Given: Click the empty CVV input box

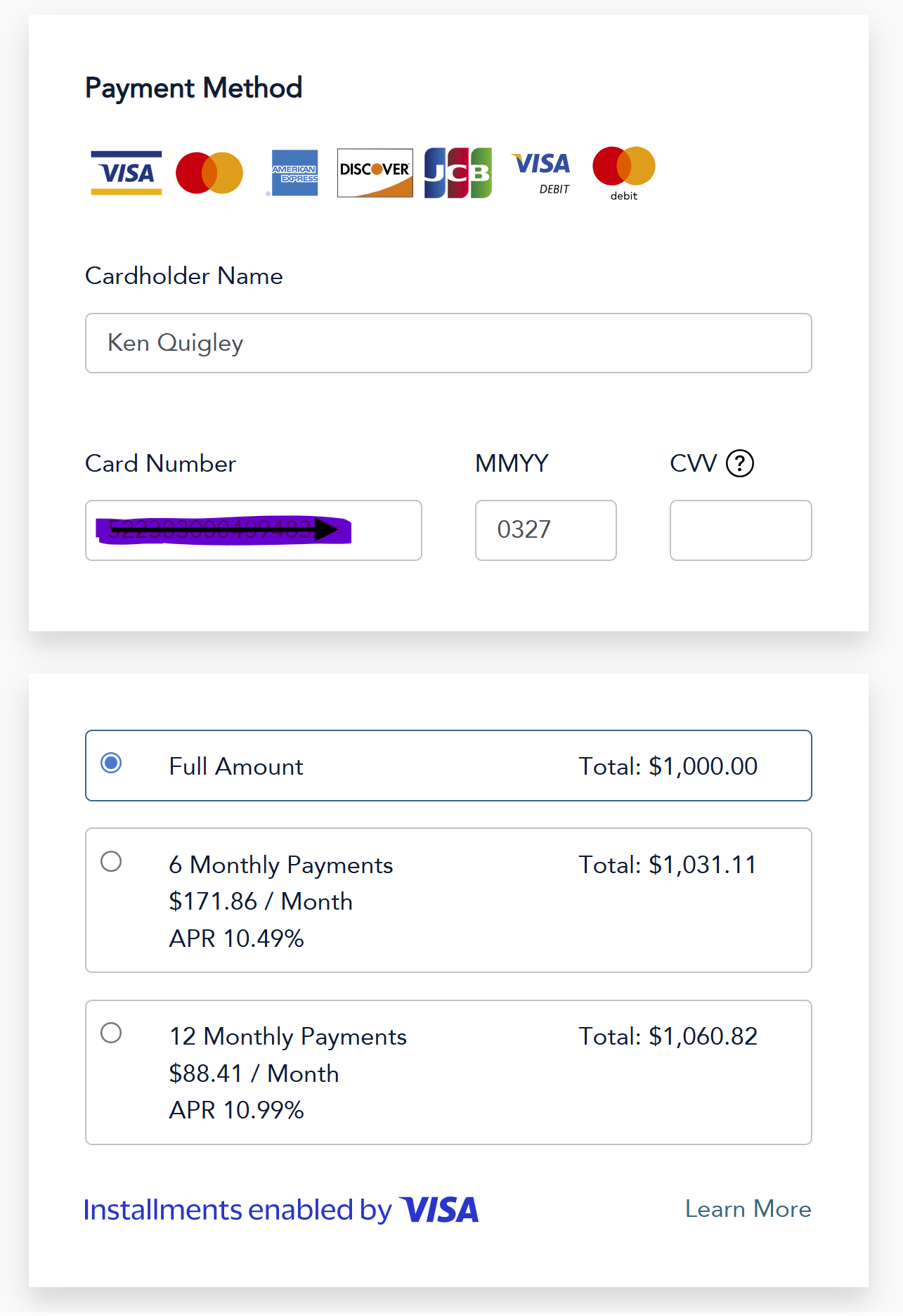Looking at the screenshot, I should click(741, 531).
